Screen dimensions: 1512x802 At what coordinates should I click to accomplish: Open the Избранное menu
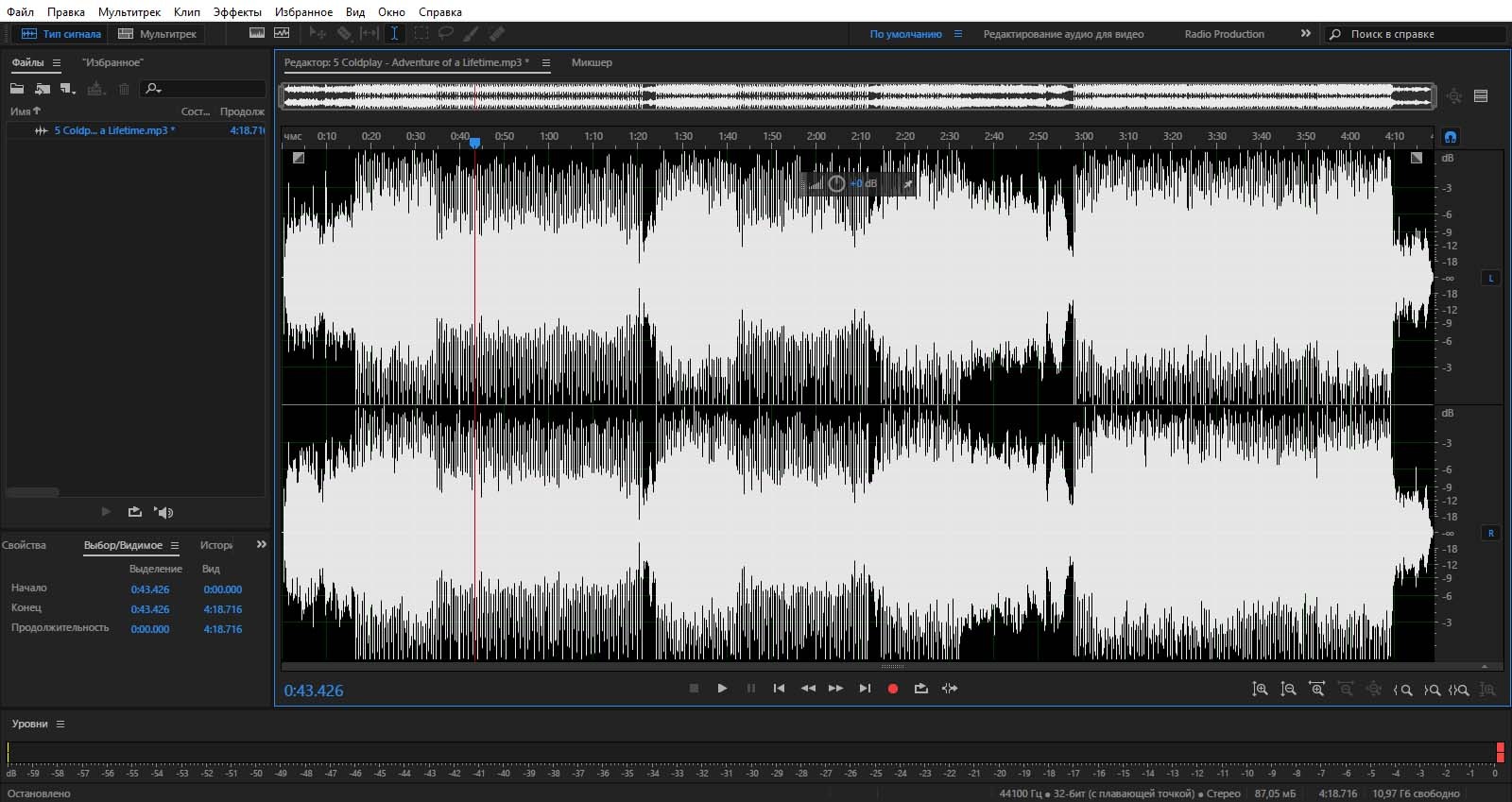303,12
